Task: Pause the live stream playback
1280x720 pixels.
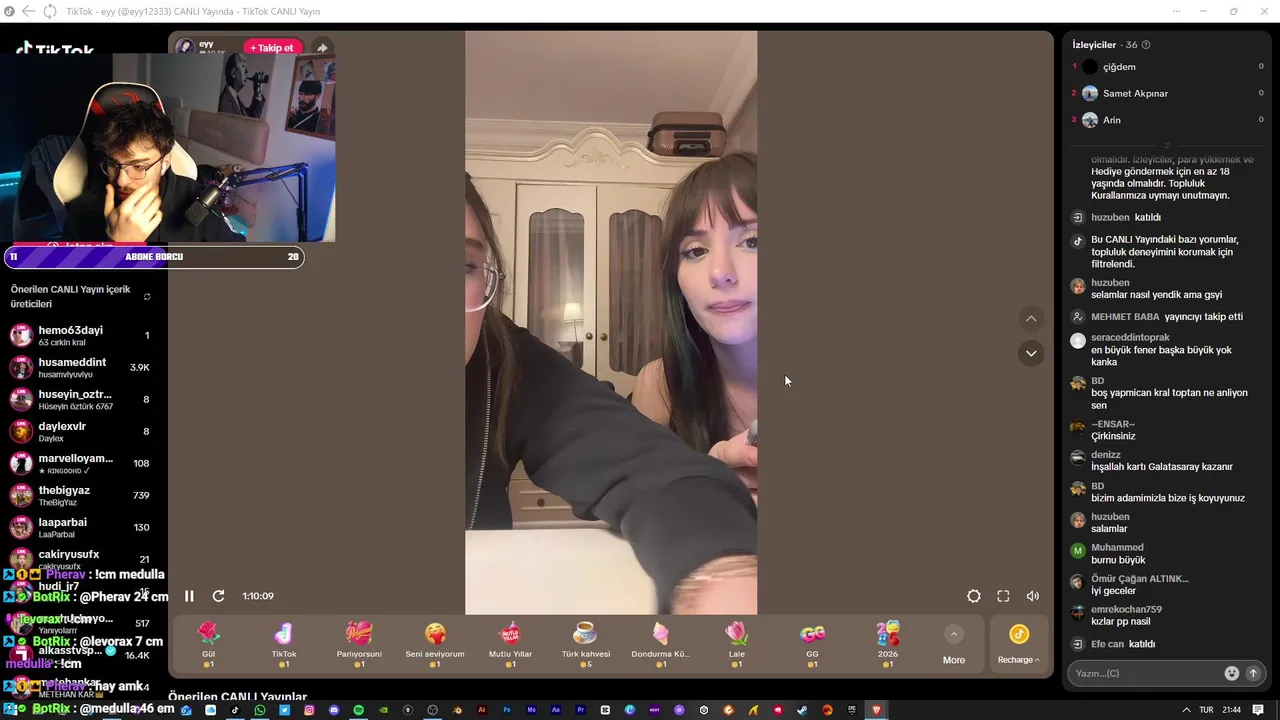Action: click(189, 596)
